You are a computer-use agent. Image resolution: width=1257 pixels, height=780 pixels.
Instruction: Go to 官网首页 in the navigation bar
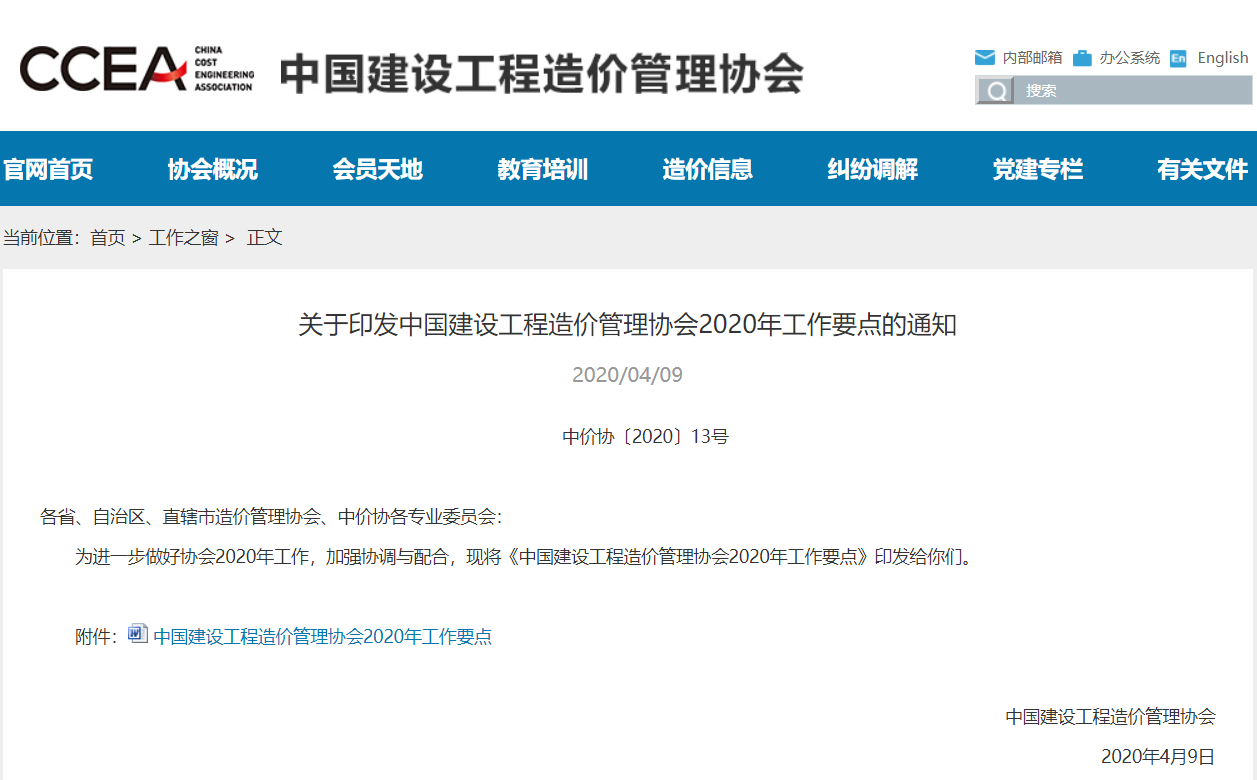click(48, 169)
